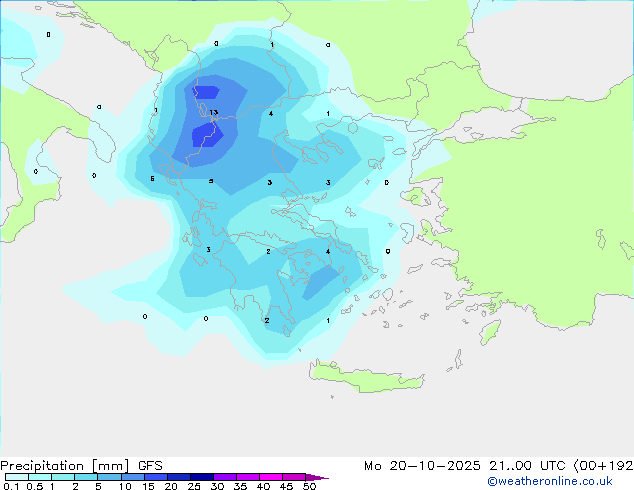Select the legend swatch between 0.5 and 1
The image size is (634, 490).
(40, 477)
